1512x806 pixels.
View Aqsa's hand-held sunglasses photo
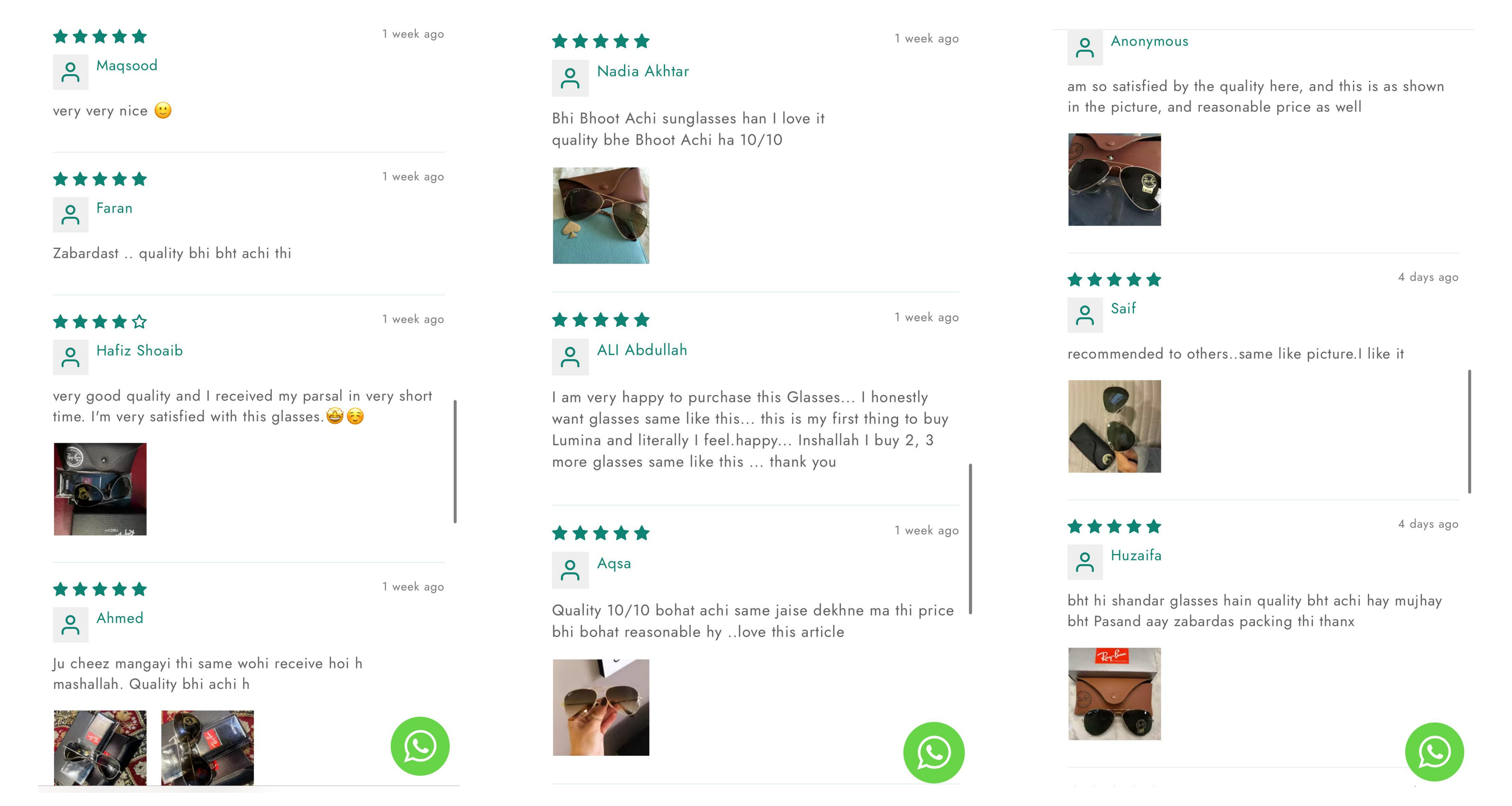point(601,707)
